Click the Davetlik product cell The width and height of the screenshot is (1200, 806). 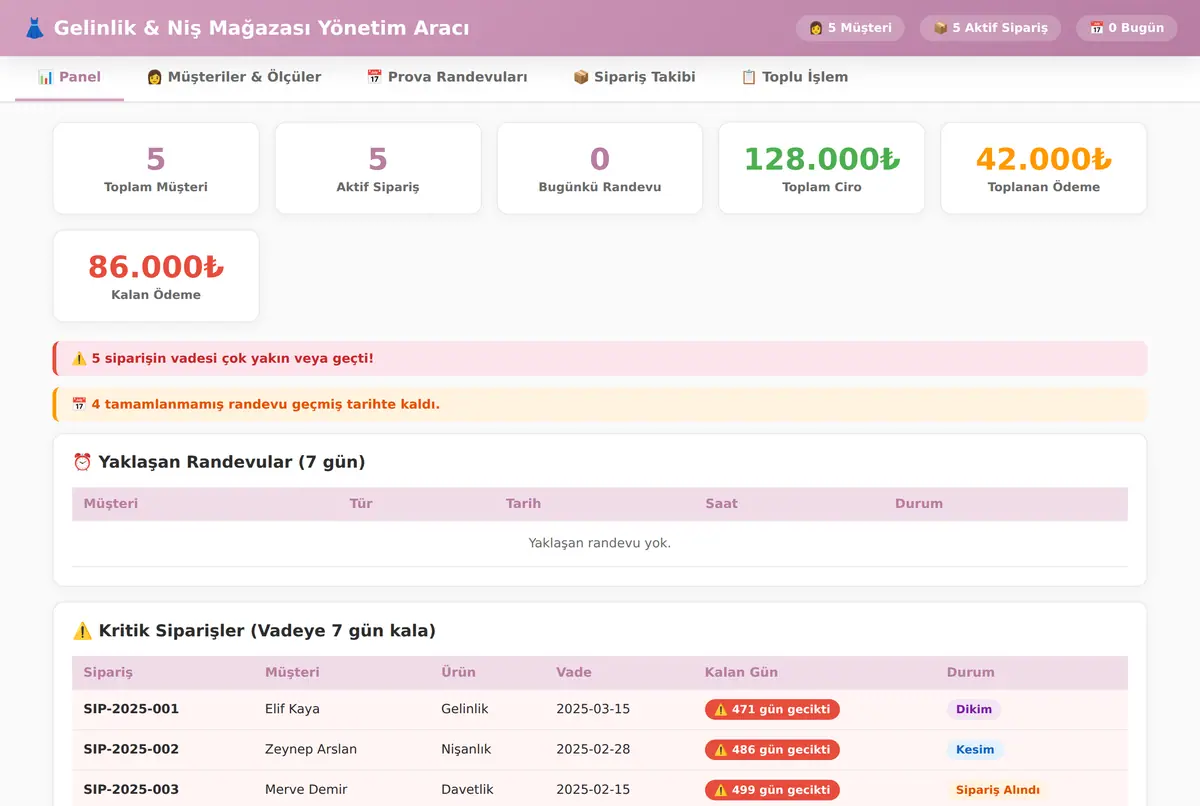[x=467, y=790]
